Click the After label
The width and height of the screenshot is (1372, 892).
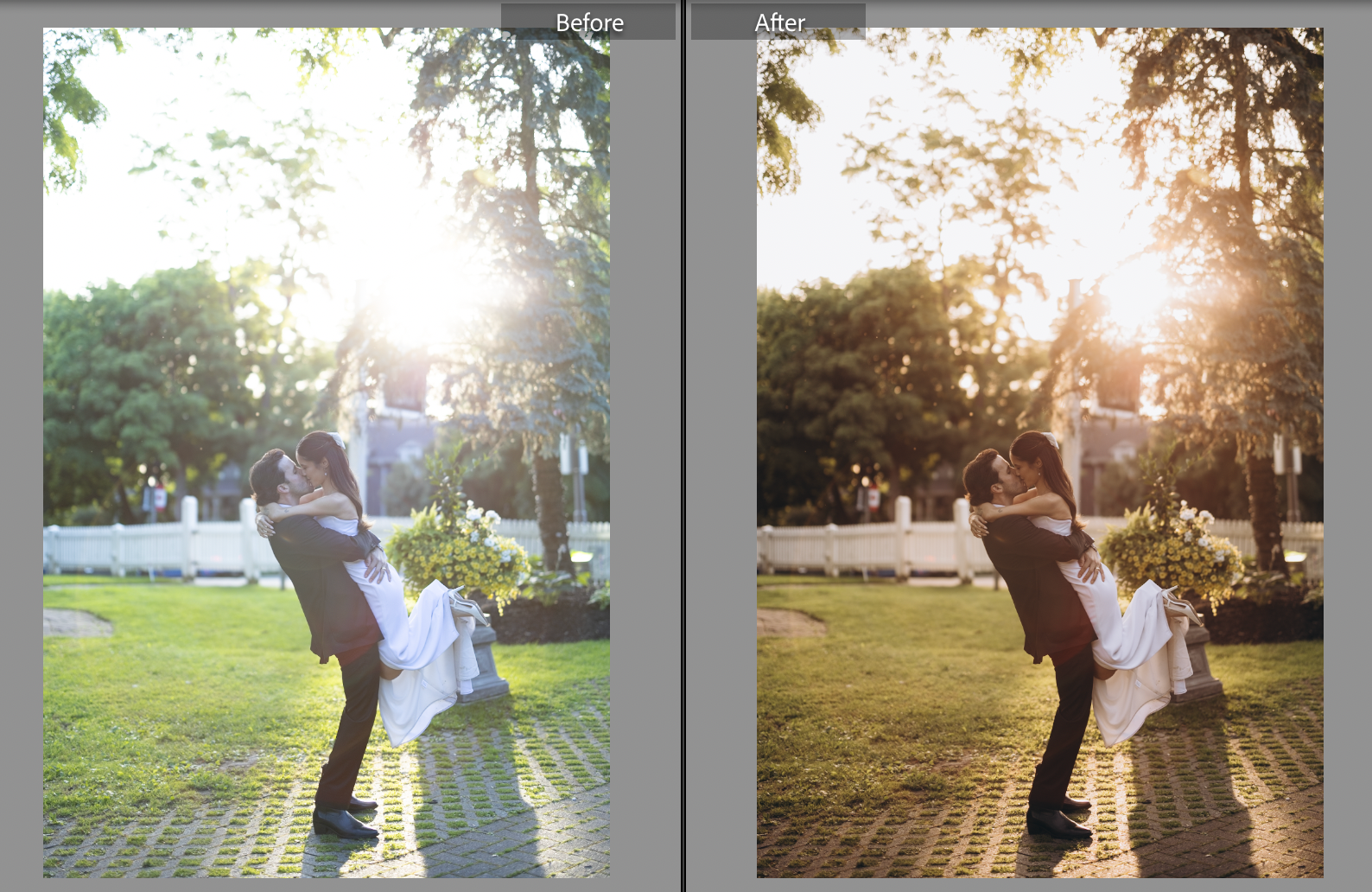click(779, 22)
